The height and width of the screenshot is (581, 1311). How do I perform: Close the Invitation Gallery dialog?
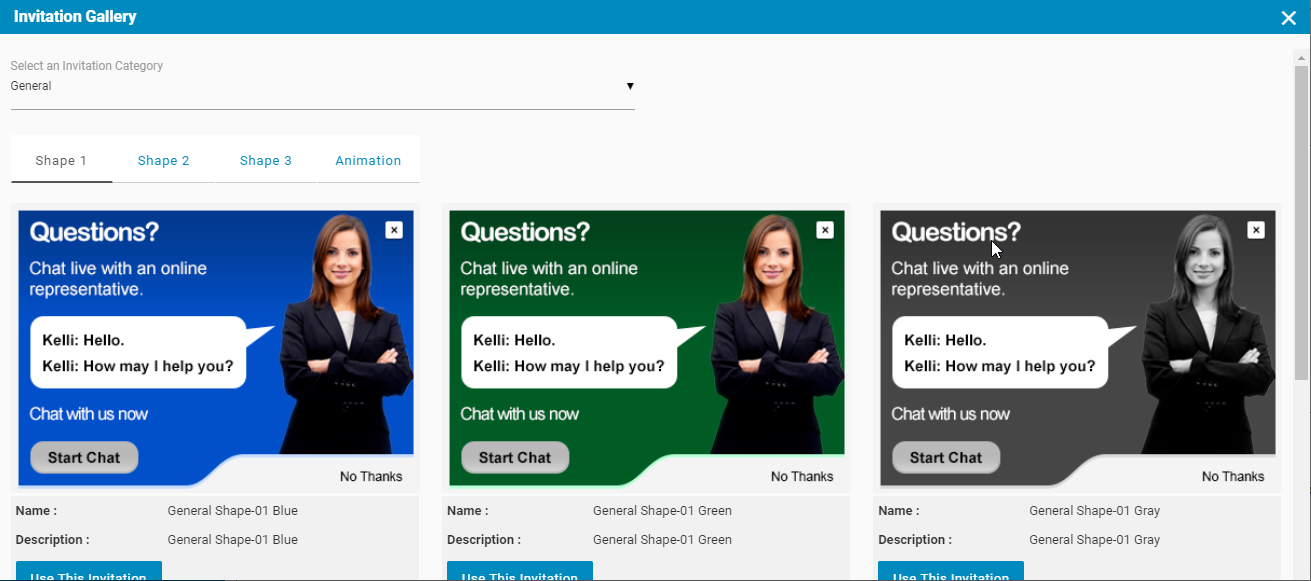[1288, 18]
